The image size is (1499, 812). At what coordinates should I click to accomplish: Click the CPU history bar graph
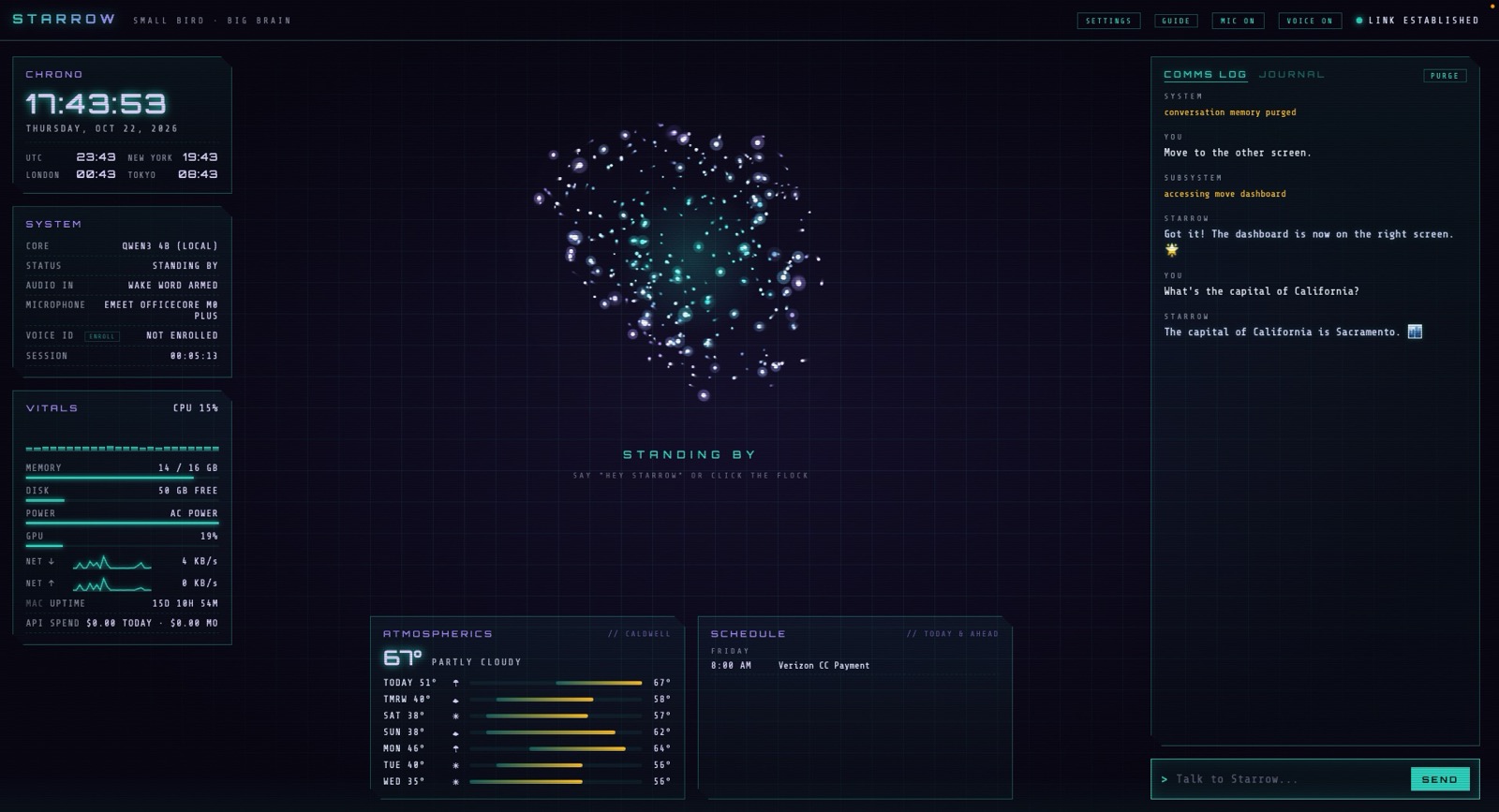click(122, 449)
